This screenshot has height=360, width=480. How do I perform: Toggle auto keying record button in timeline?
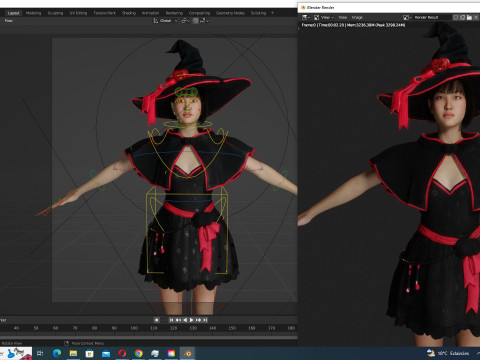156,320
